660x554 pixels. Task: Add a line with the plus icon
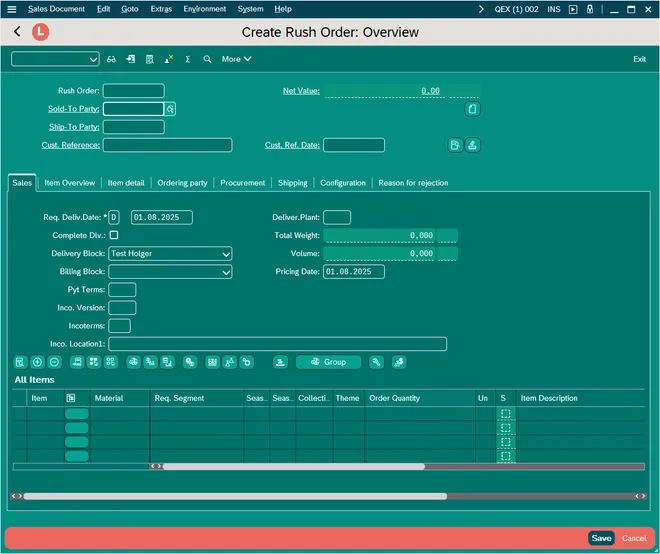(37, 362)
